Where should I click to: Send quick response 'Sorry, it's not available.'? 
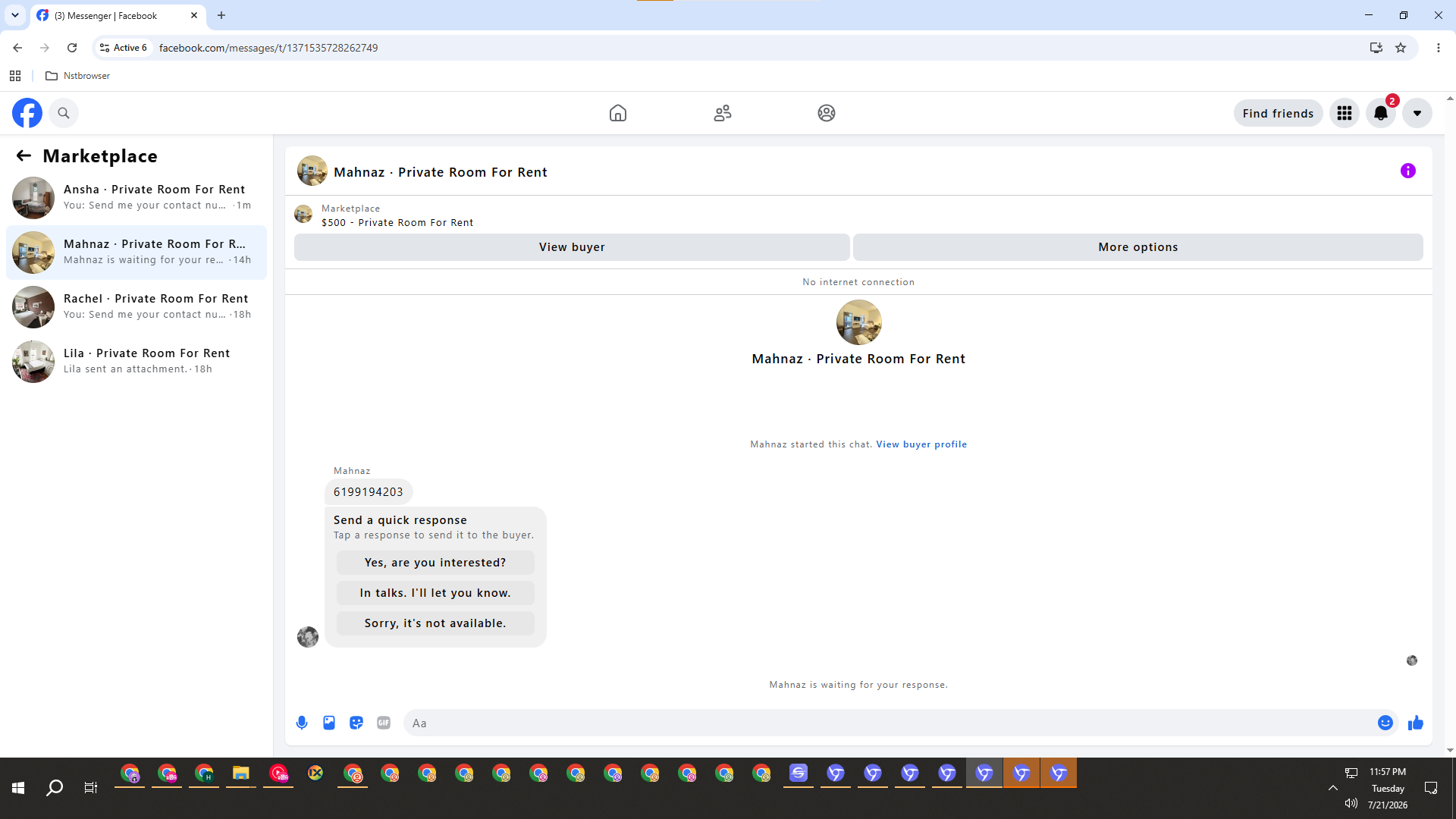pyautogui.click(x=435, y=623)
